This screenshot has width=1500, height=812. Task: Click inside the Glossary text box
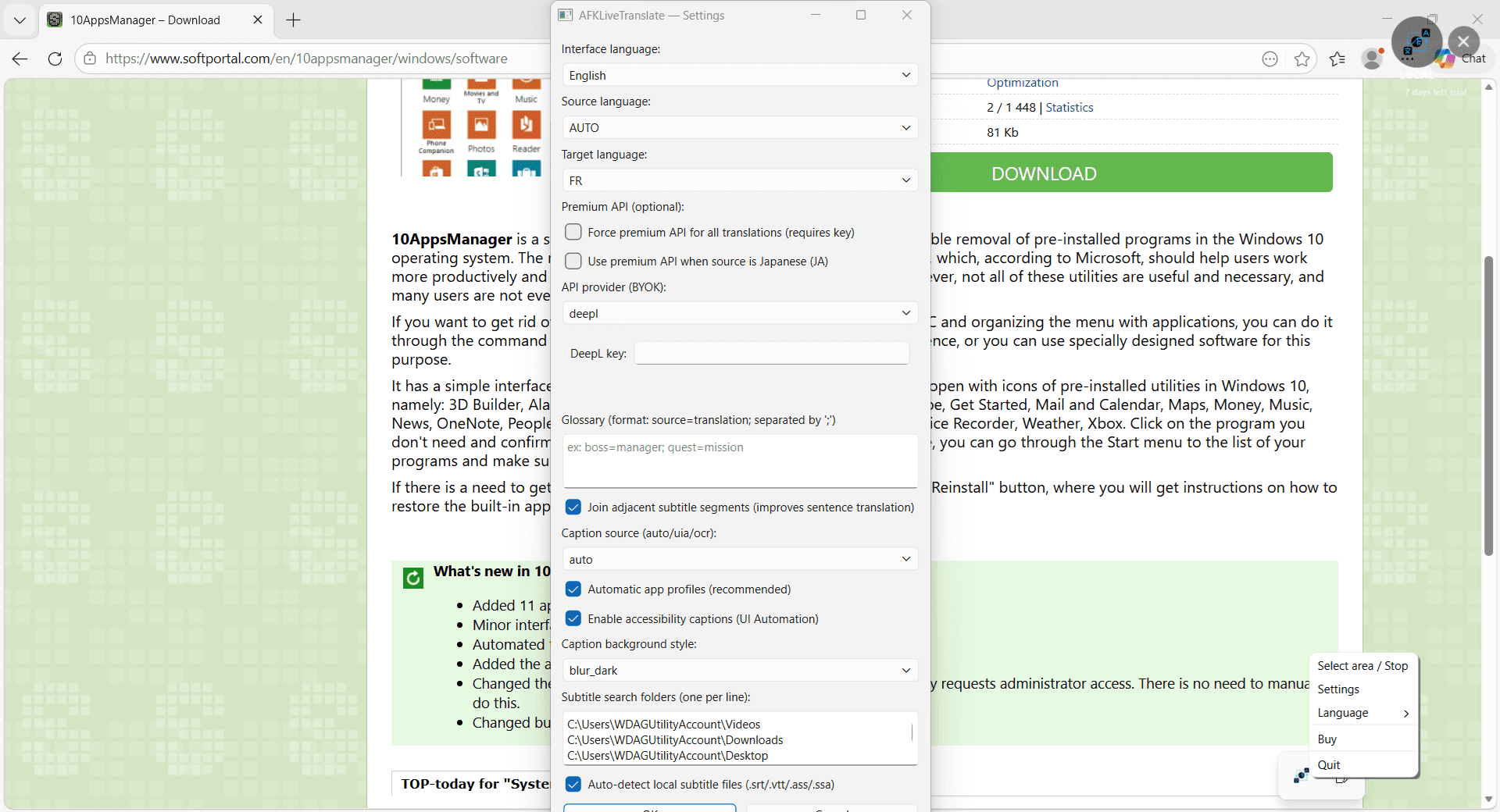click(x=740, y=461)
